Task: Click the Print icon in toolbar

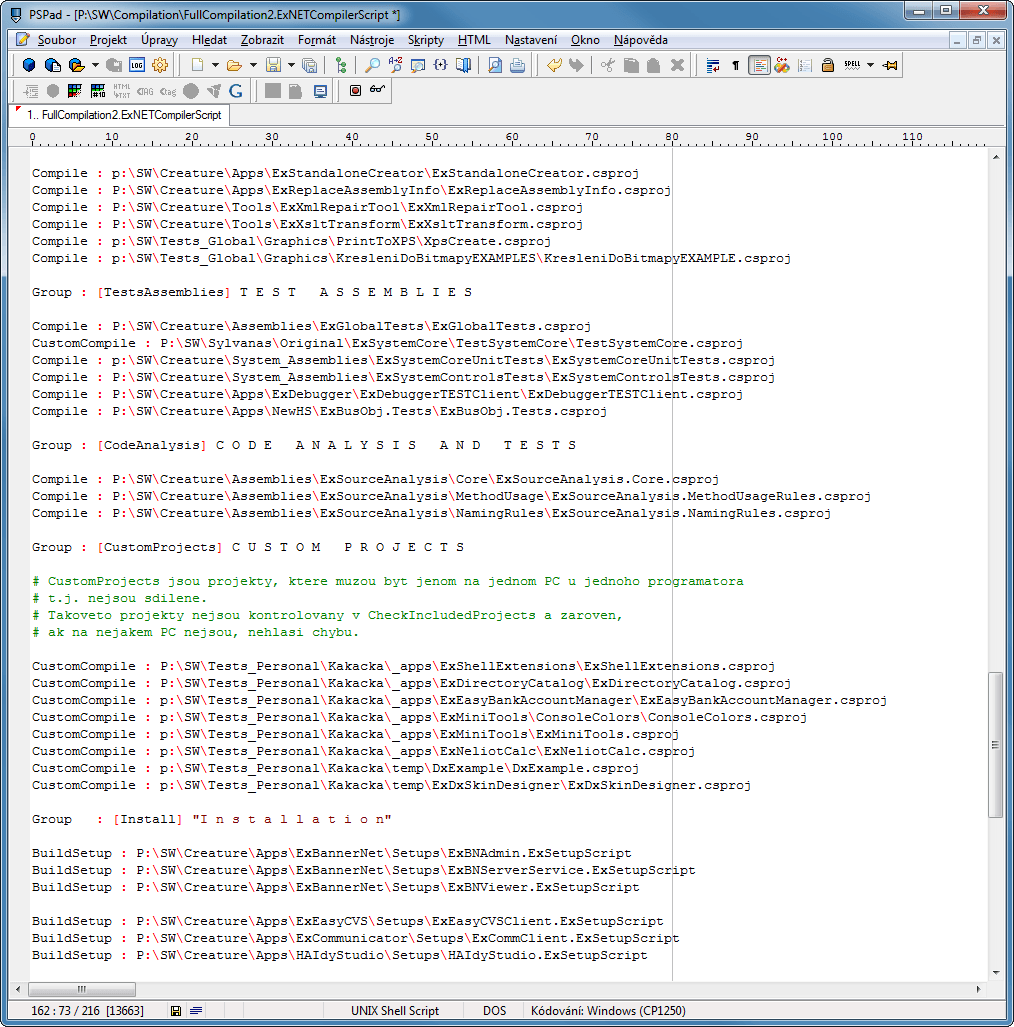Action: (x=517, y=65)
